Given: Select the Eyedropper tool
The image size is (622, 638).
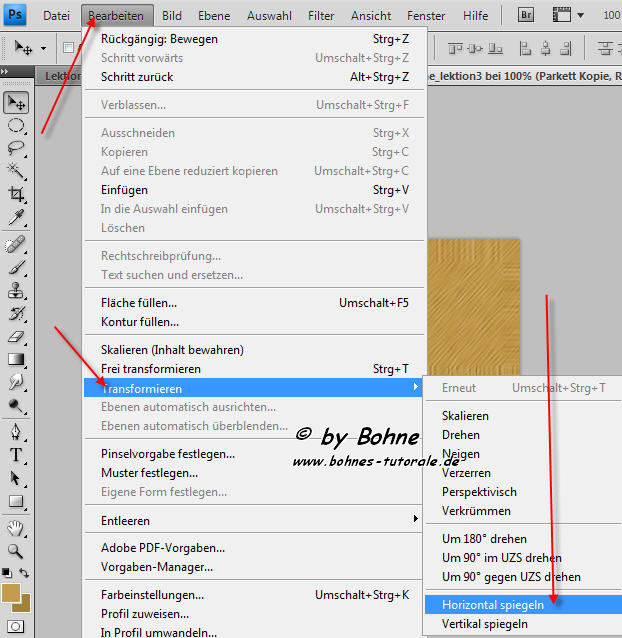Looking at the screenshot, I should [x=16, y=218].
